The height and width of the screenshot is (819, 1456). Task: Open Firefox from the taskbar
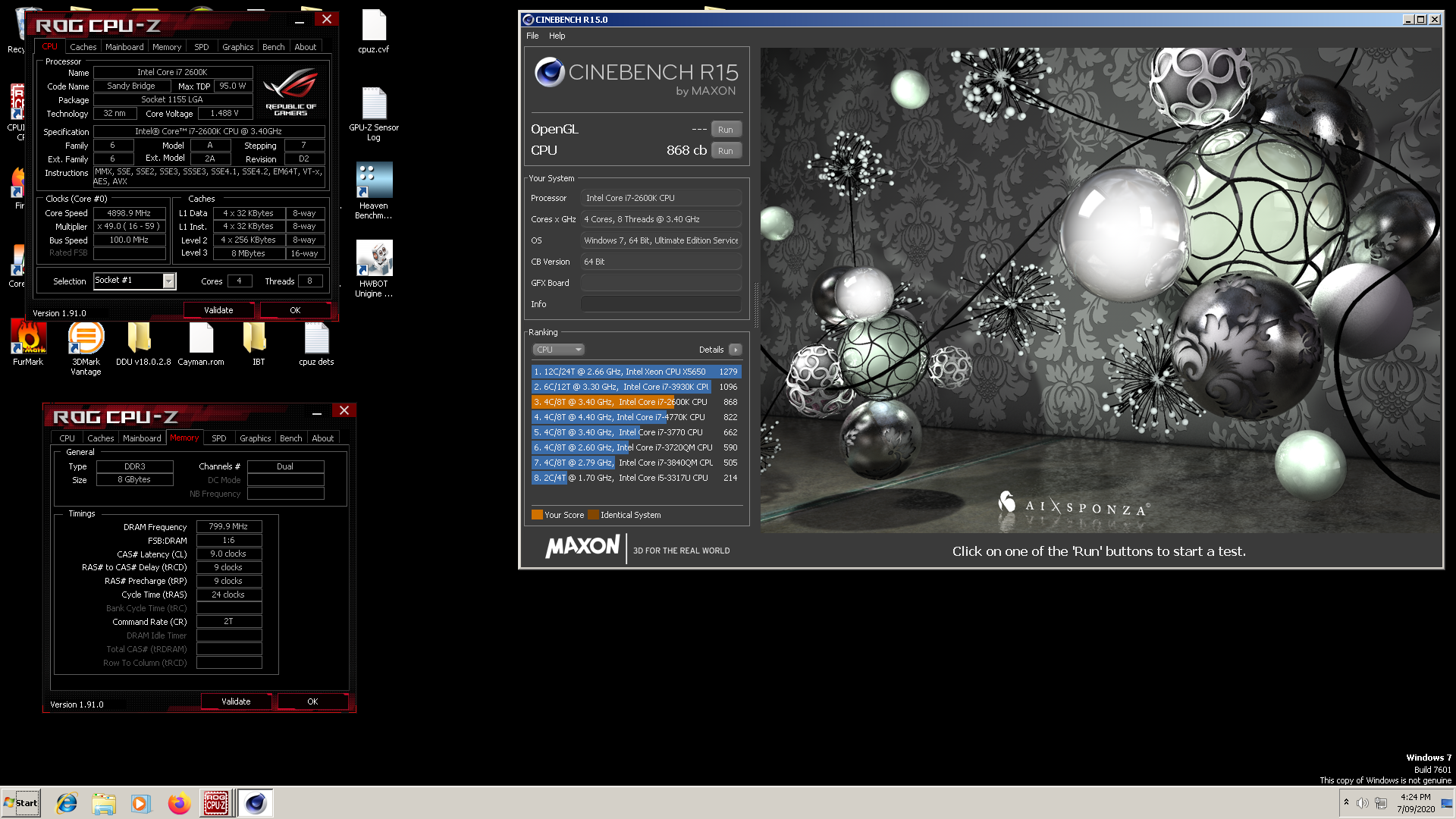pos(179,803)
